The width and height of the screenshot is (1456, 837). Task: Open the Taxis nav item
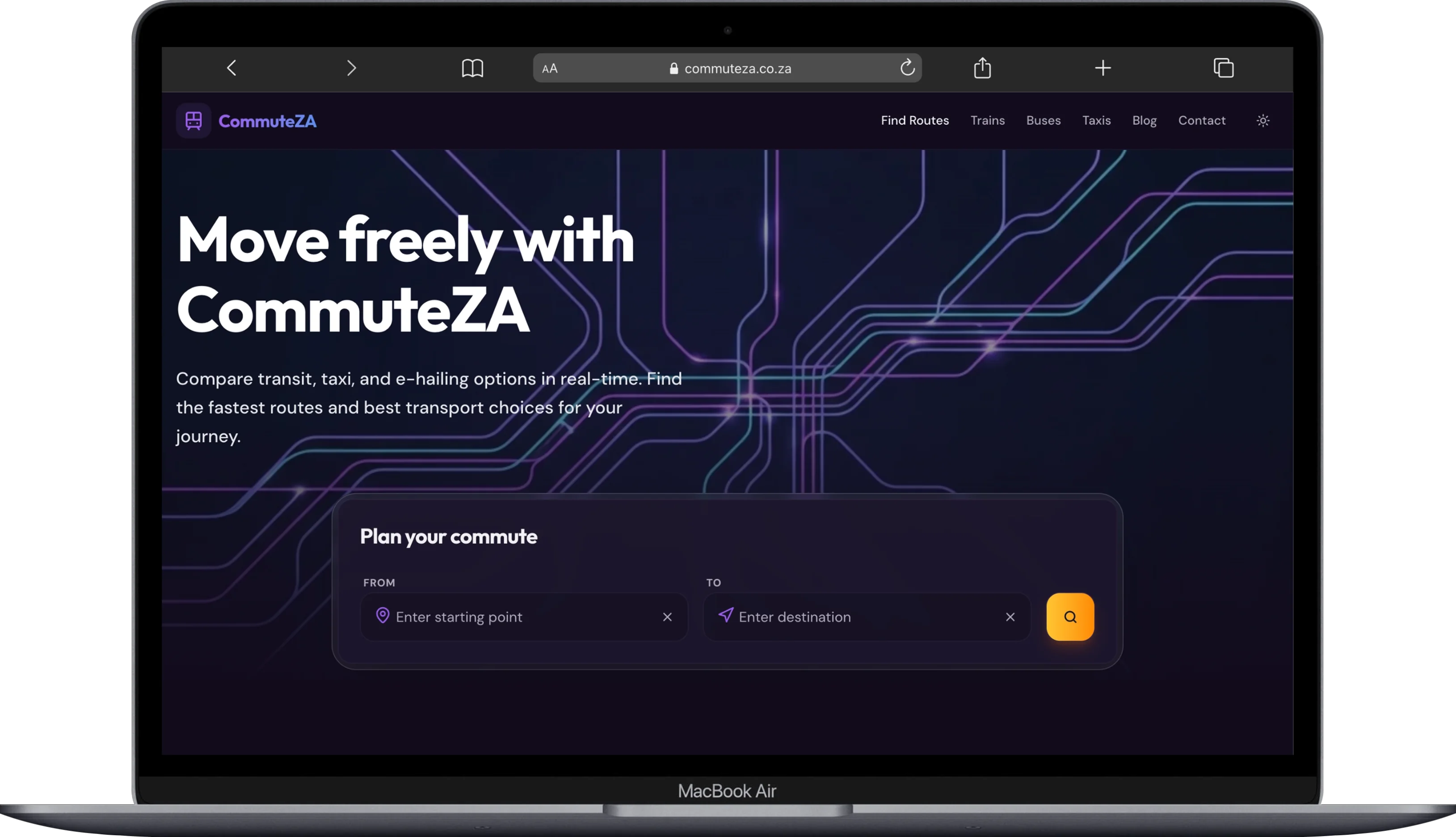click(1096, 121)
